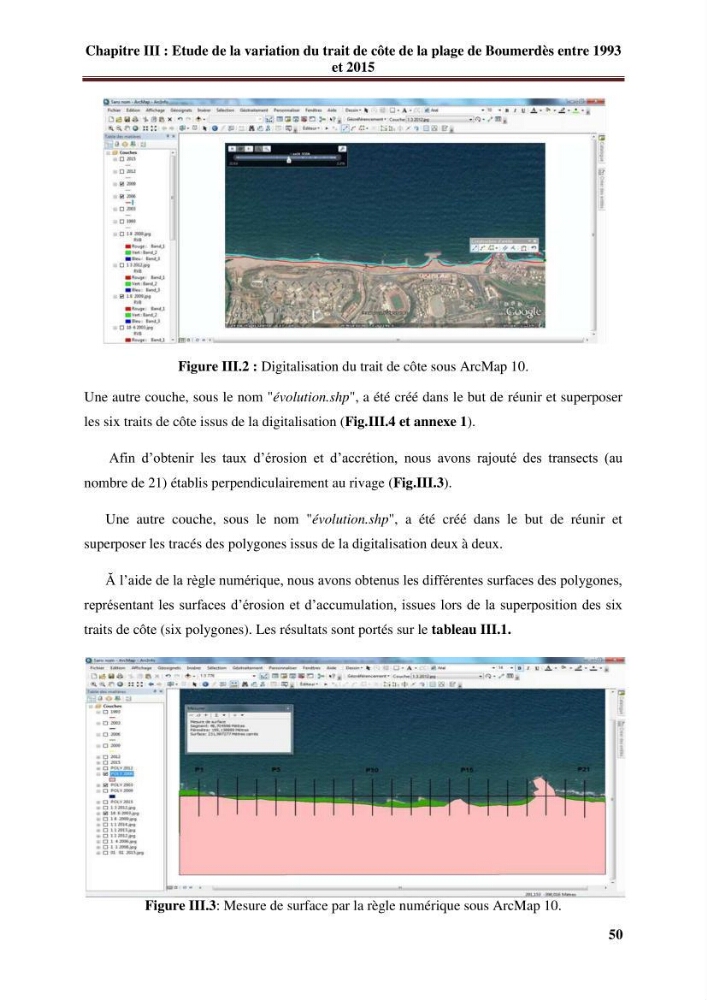The height and width of the screenshot is (1000, 707).
Task: Open Couche dropdown in Figure III.3 toolbar
Action: 448,676
